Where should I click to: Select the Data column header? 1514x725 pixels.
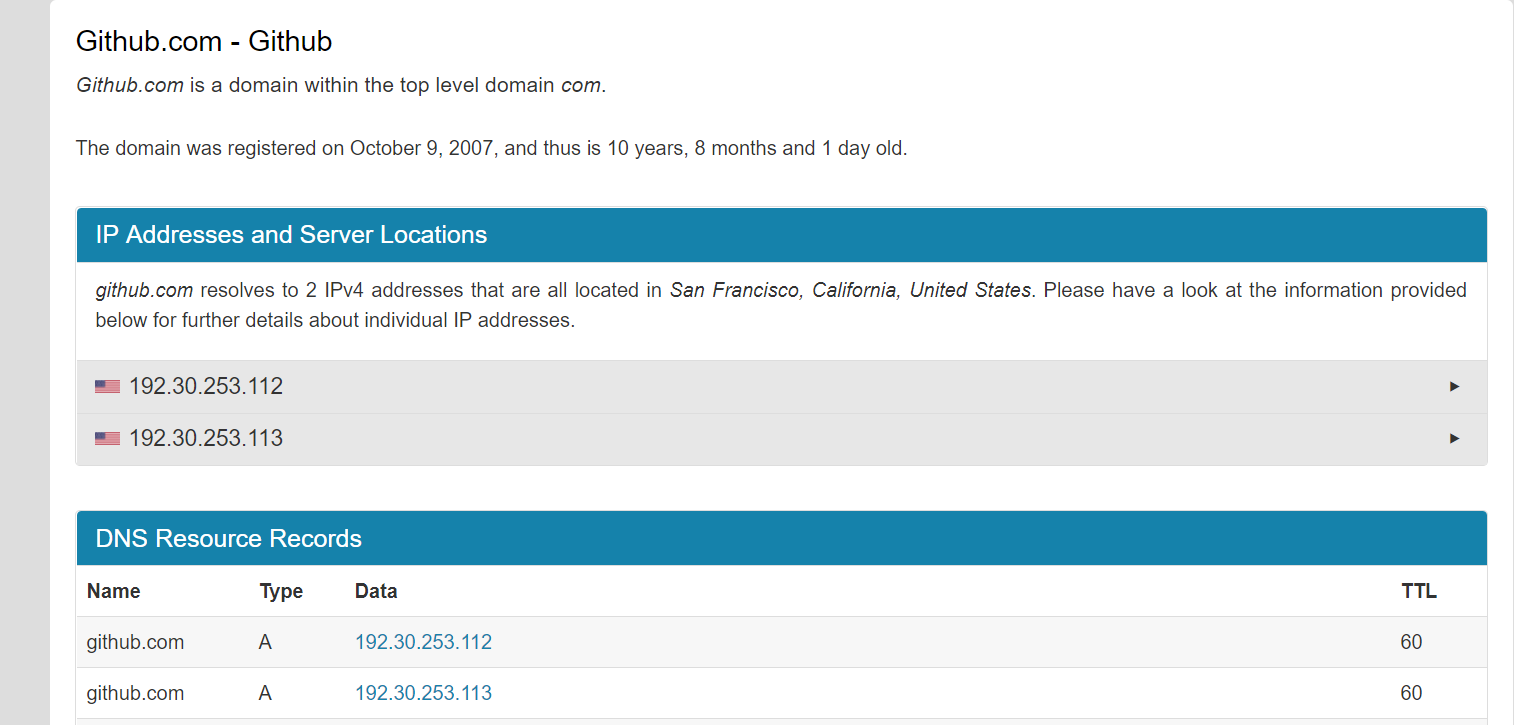tap(376, 591)
